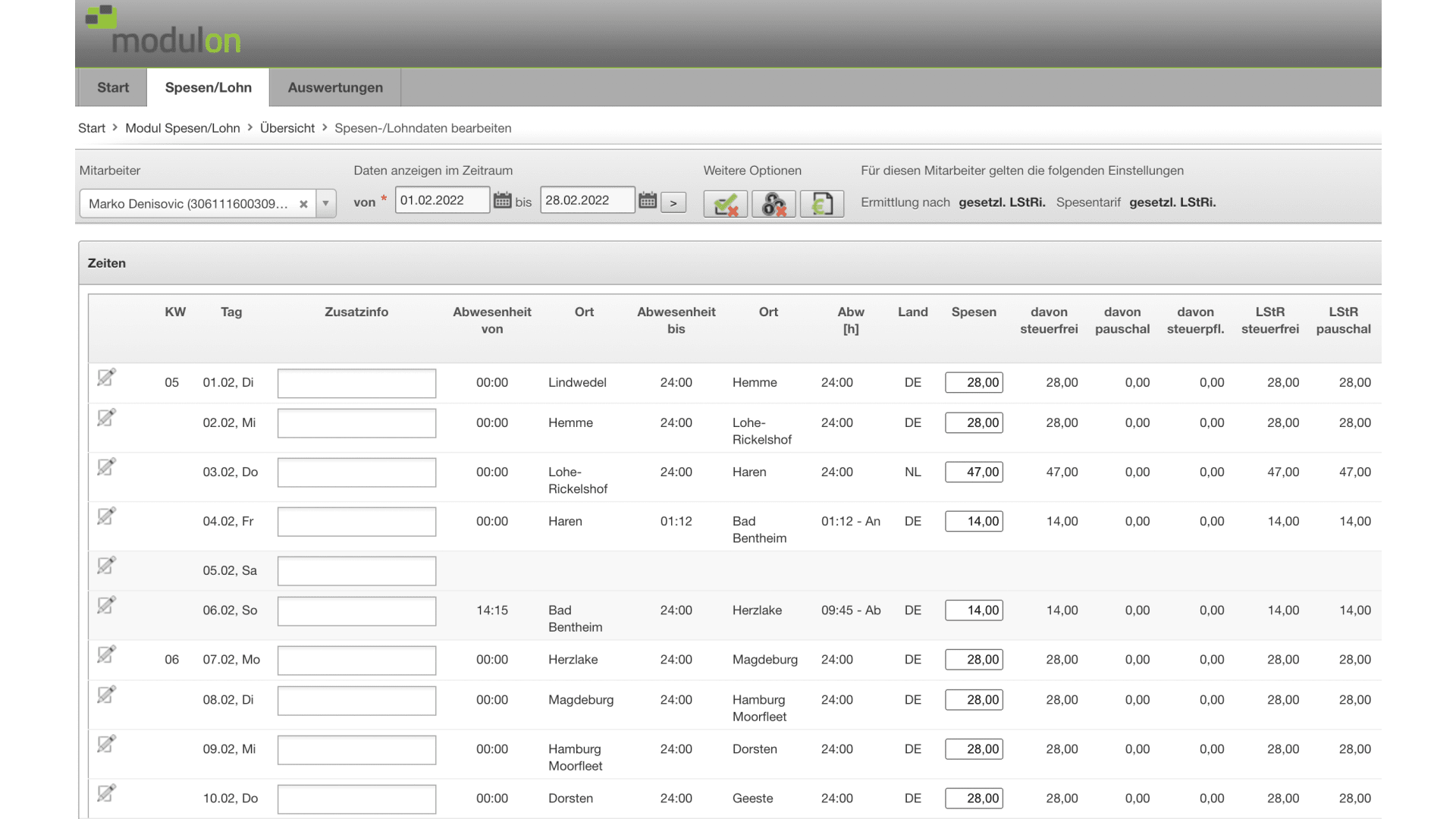The height and width of the screenshot is (819, 1456).
Task: Click the Zusatzinfo field for 03.02, Do
Action: [356, 472]
